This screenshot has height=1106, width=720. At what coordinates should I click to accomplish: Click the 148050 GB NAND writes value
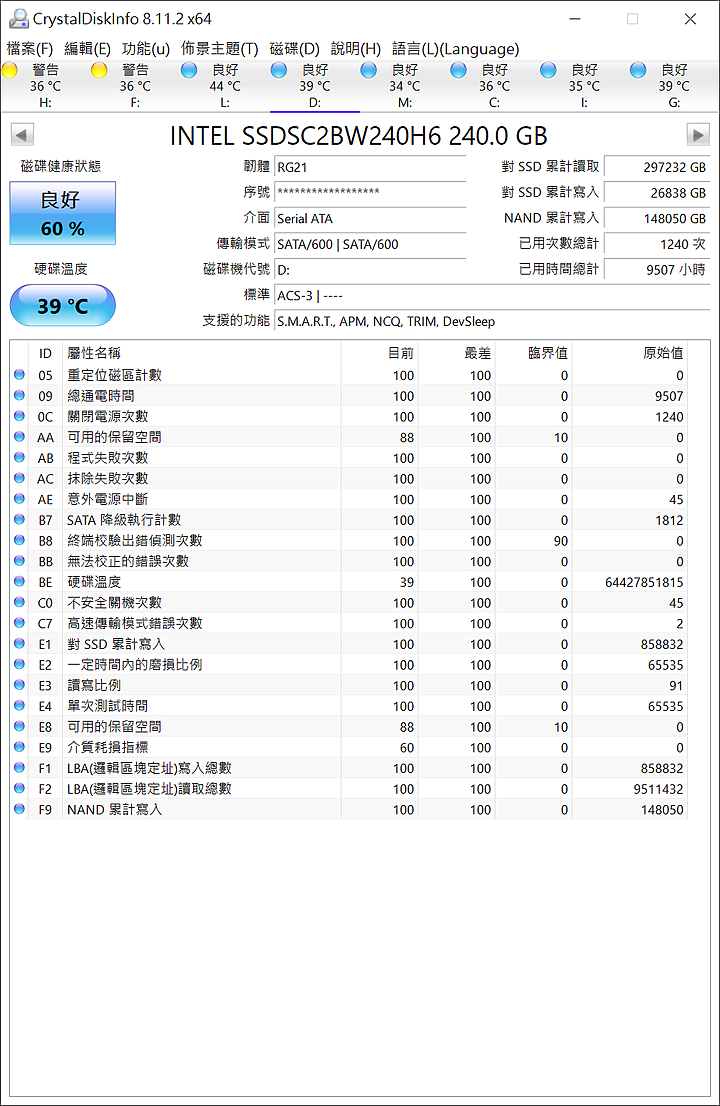click(x=657, y=219)
